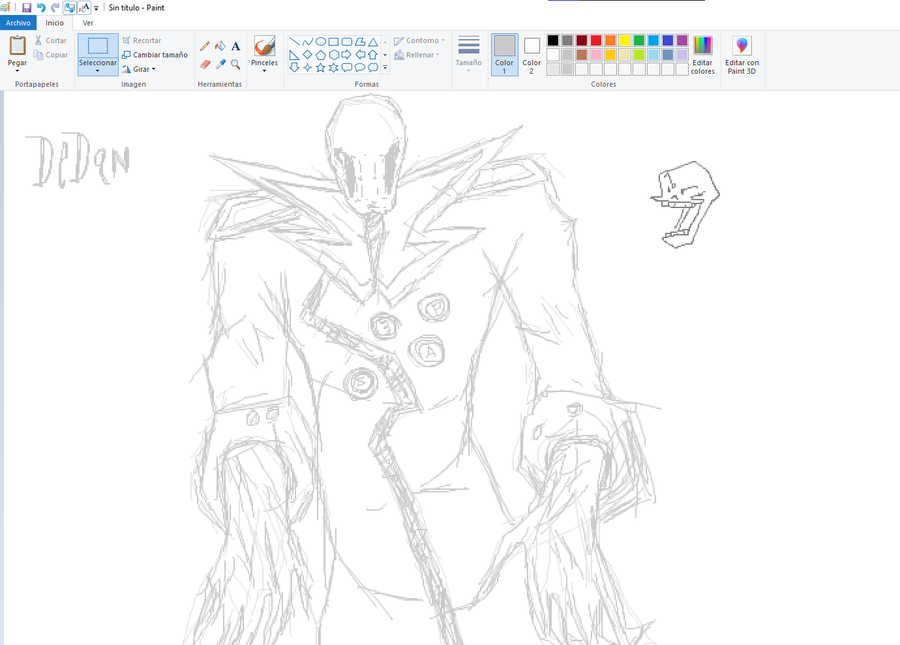Select the Color picker eyedropper tool
The width and height of the screenshot is (900, 645).
click(220, 64)
